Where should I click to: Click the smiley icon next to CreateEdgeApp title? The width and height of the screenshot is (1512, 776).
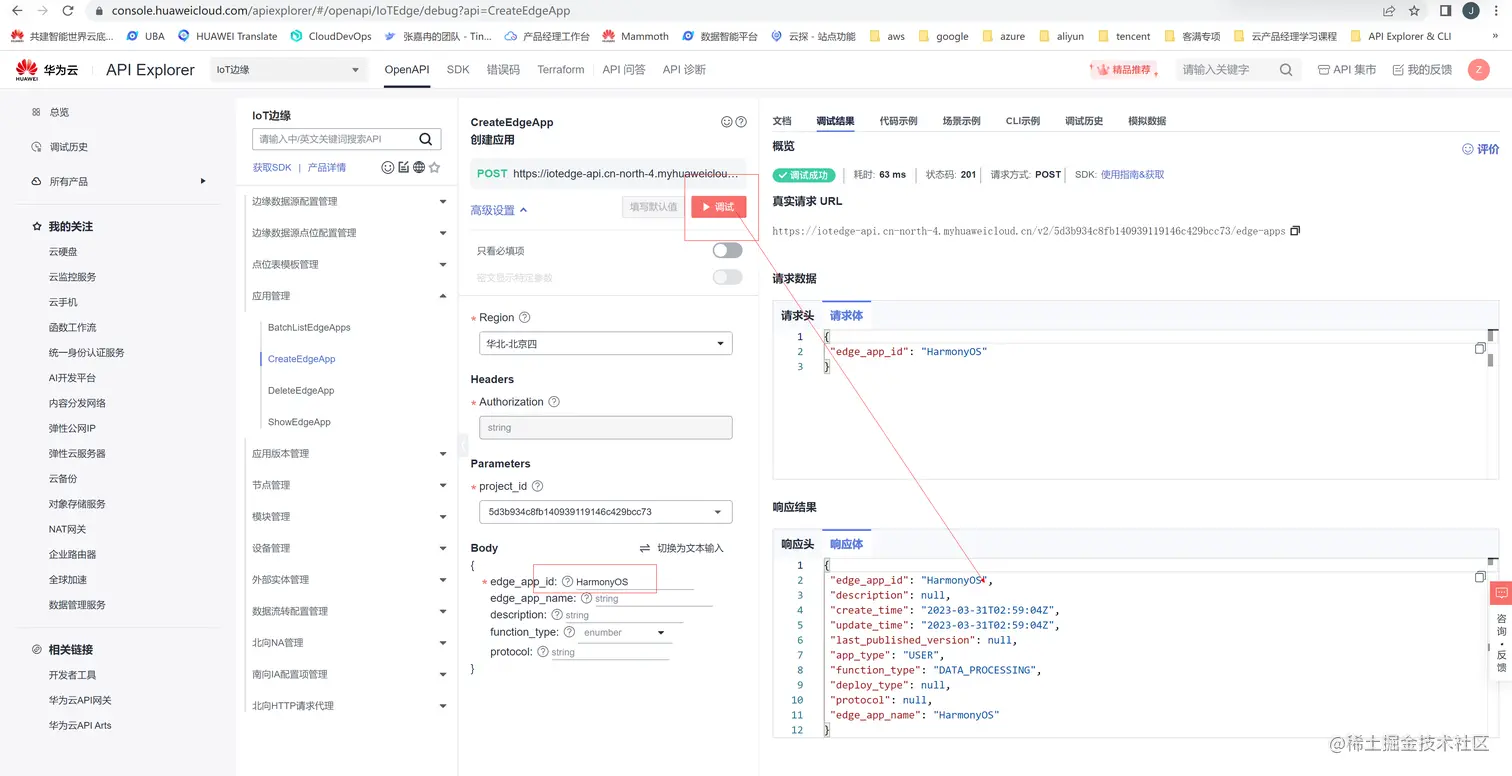pyautogui.click(x=727, y=122)
